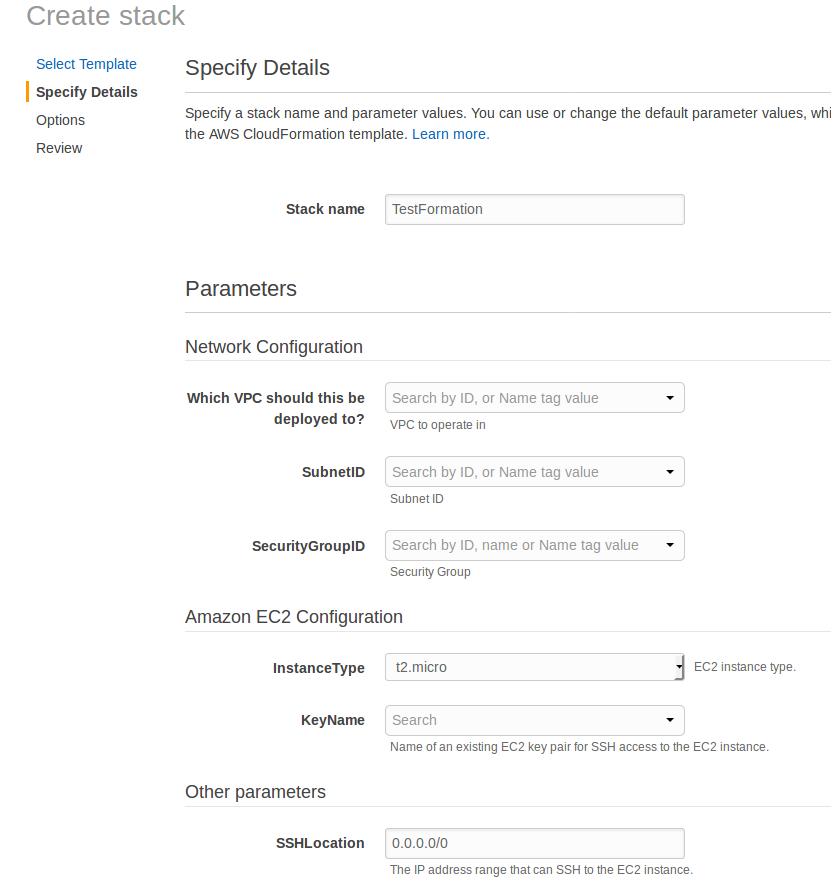This screenshot has height=895, width=831.
Task: Click the InstanceType dropdown caret
Action: coord(679,667)
